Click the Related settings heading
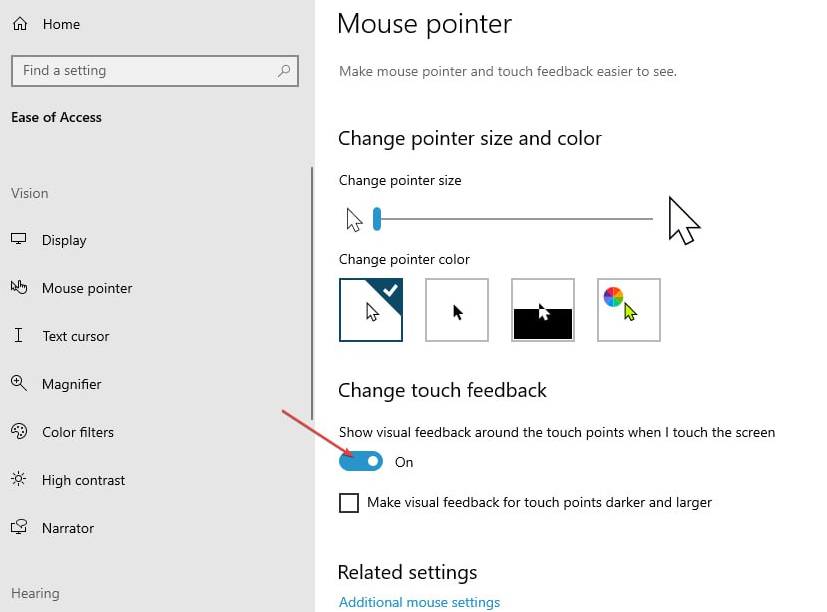This screenshot has height=612, width=827. click(x=407, y=572)
